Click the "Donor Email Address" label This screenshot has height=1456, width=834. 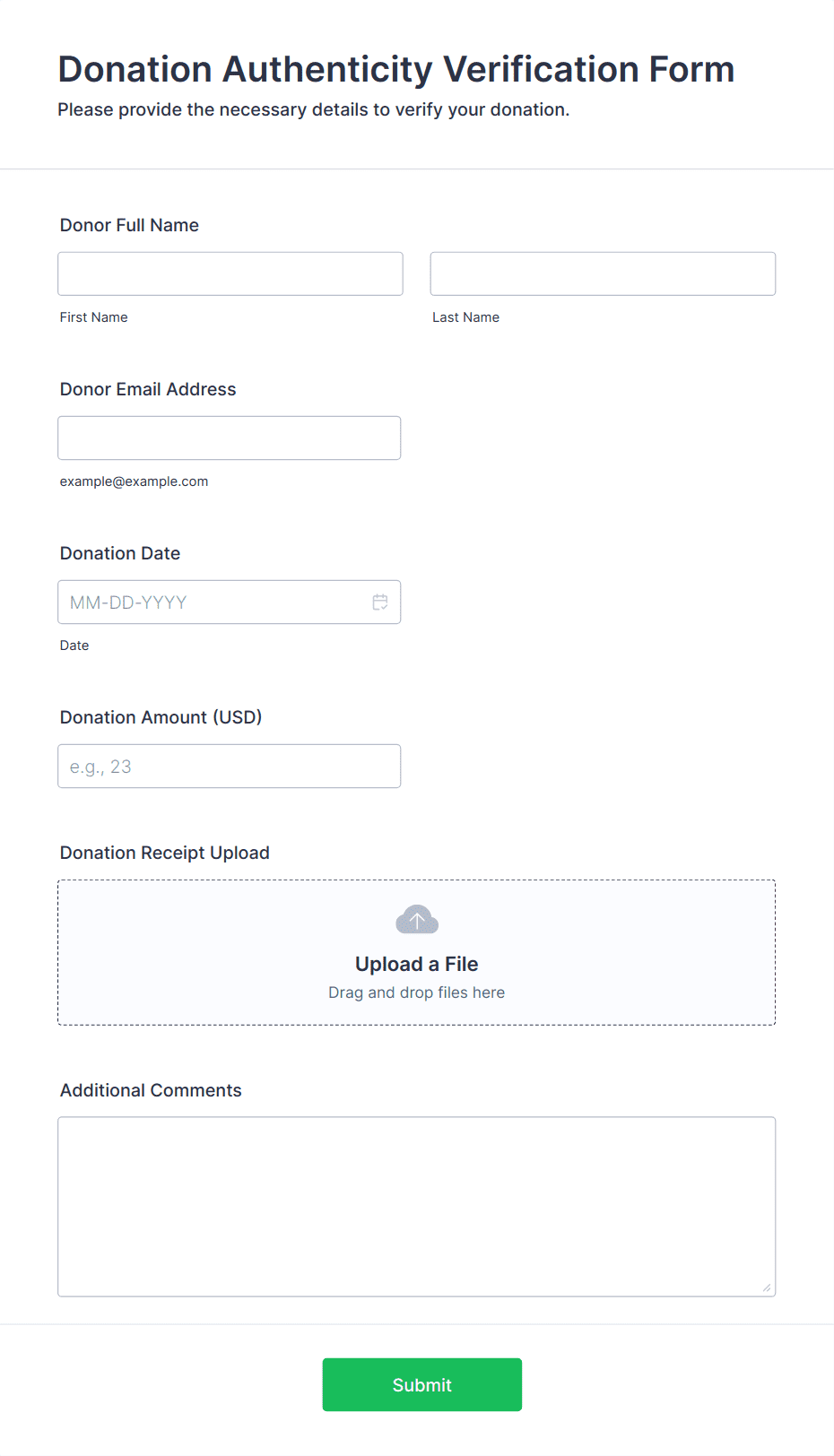[x=148, y=389]
